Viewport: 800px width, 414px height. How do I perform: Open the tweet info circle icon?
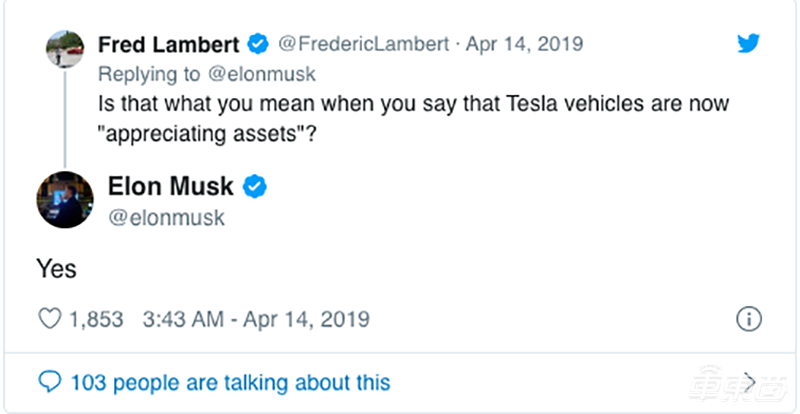click(748, 320)
